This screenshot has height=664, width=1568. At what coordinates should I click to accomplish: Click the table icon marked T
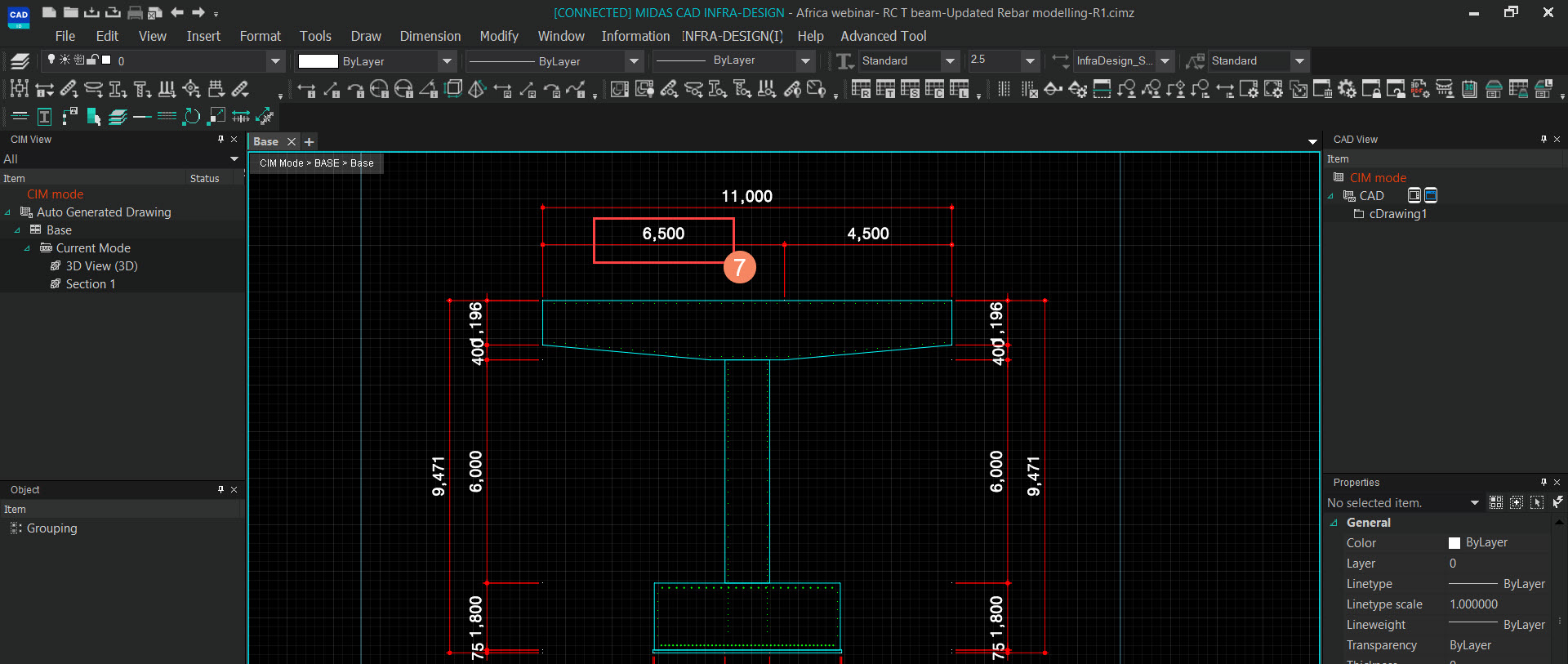[x=885, y=89]
